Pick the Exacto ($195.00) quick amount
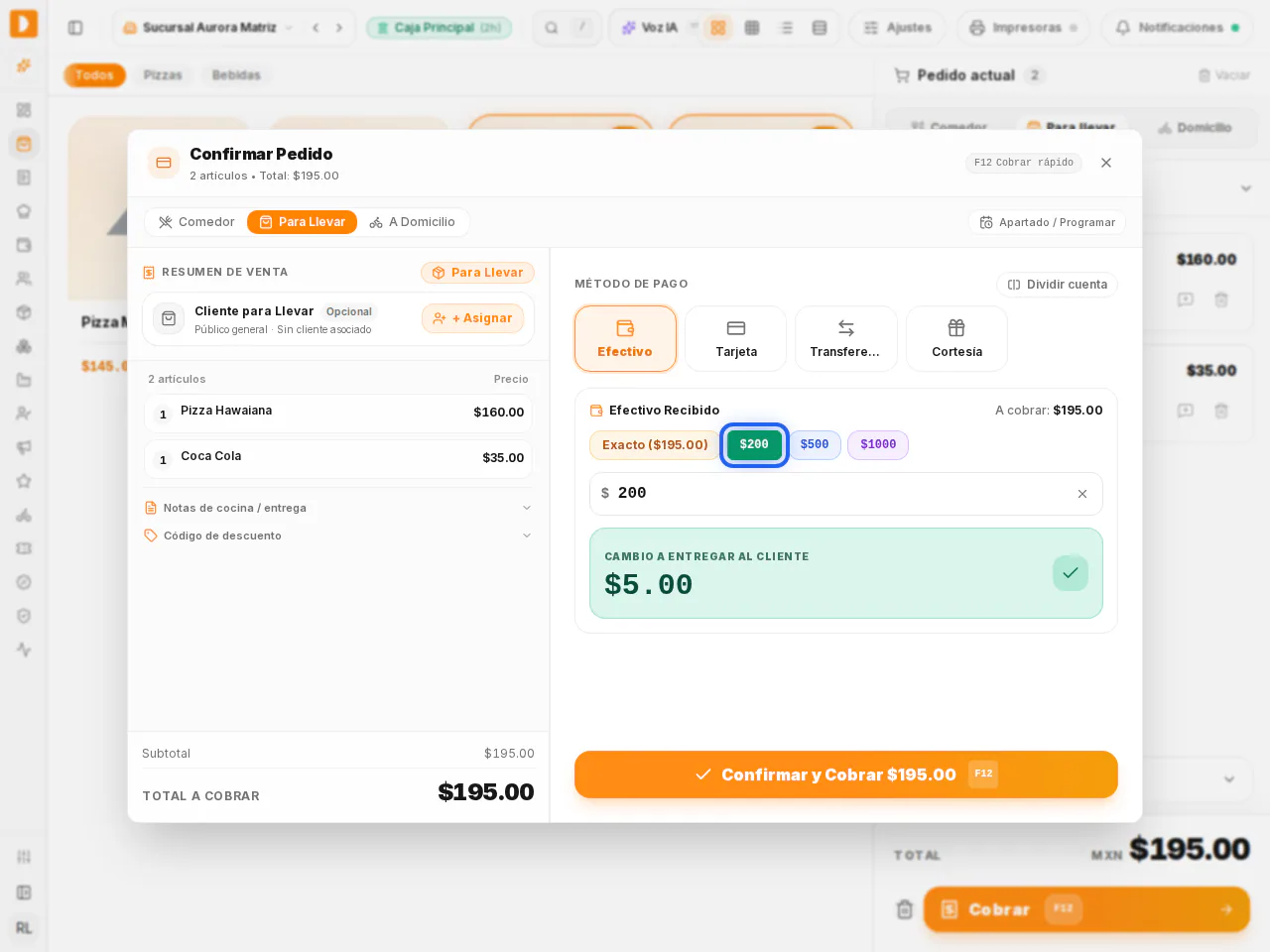1270x952 pixels. pos(655,445)
